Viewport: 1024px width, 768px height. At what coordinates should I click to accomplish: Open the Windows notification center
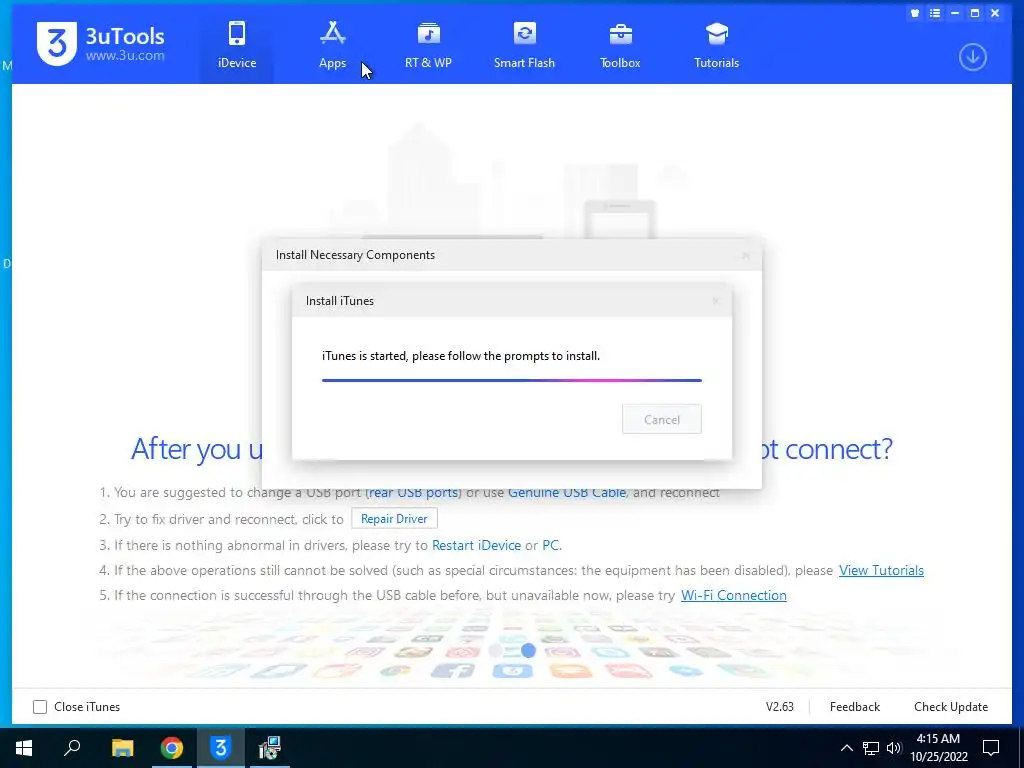pyautogui.click(x=991, y=748)
